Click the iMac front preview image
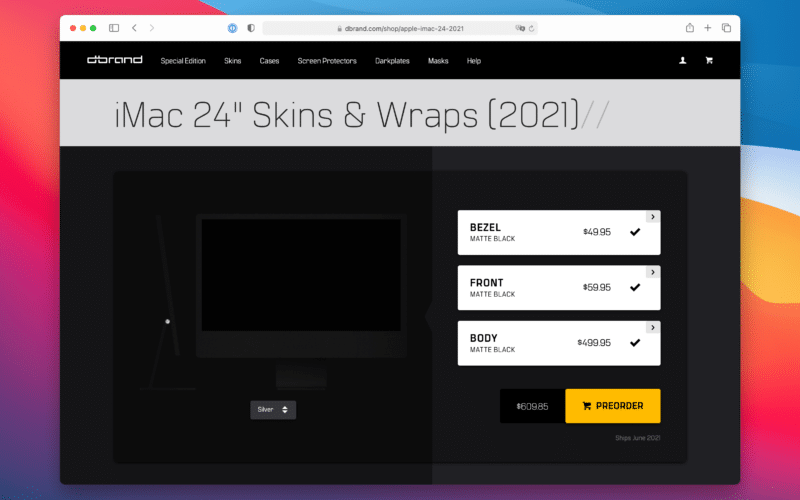 301,301
